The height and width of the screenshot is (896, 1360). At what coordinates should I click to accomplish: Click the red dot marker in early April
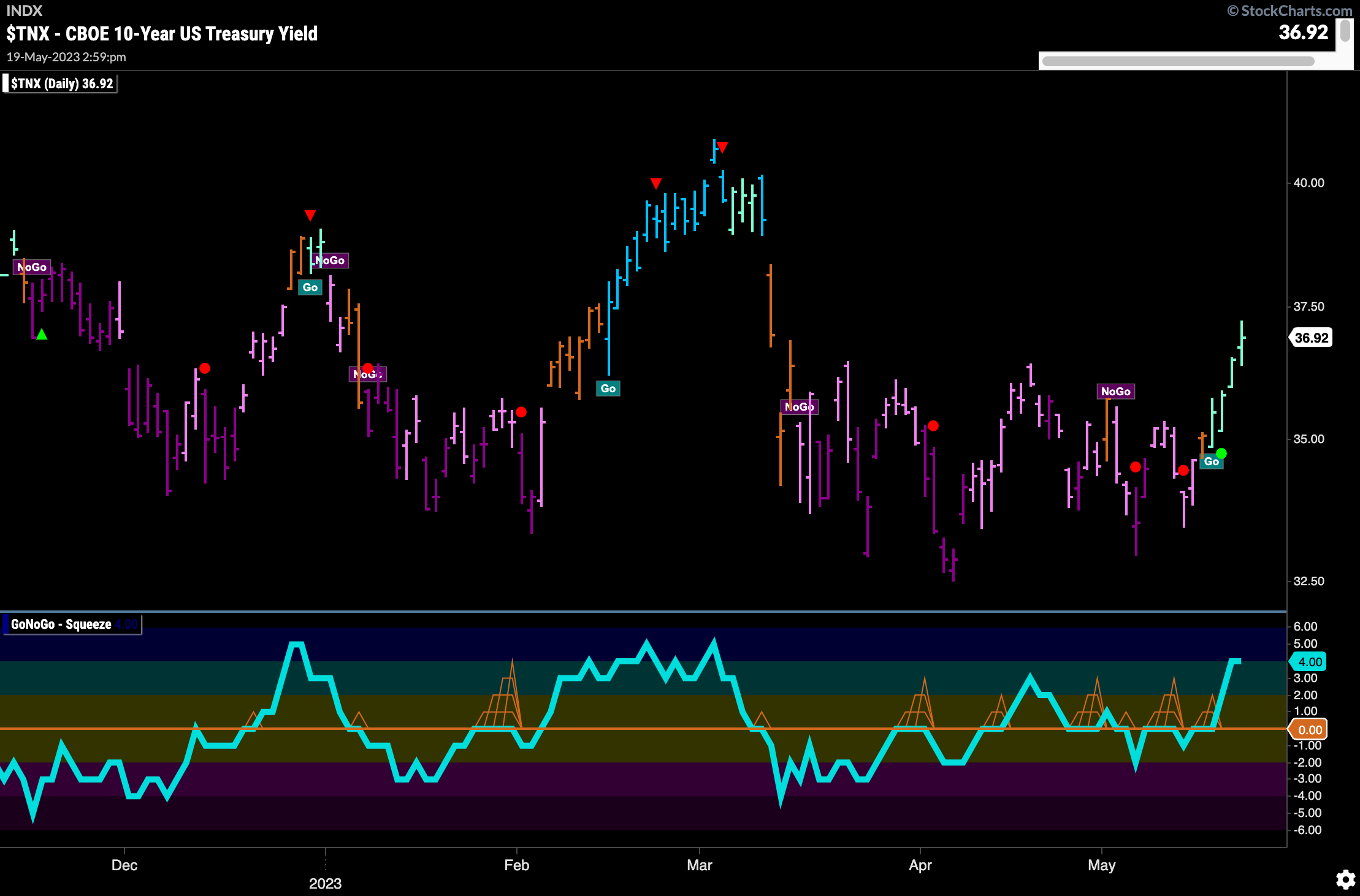coord(933,425)
